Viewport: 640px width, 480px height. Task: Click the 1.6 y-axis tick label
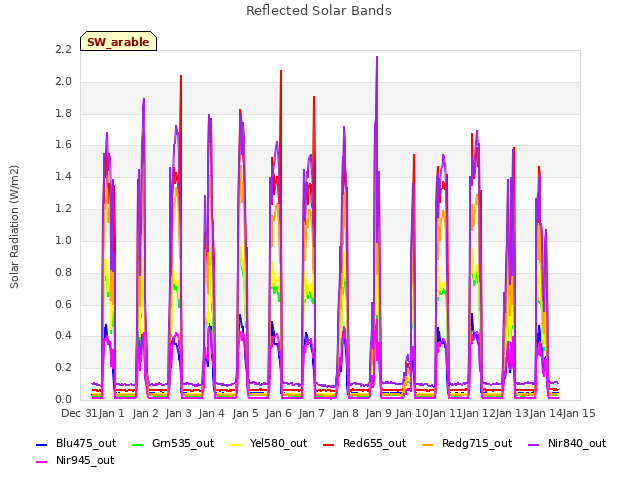tap(63, 144)
